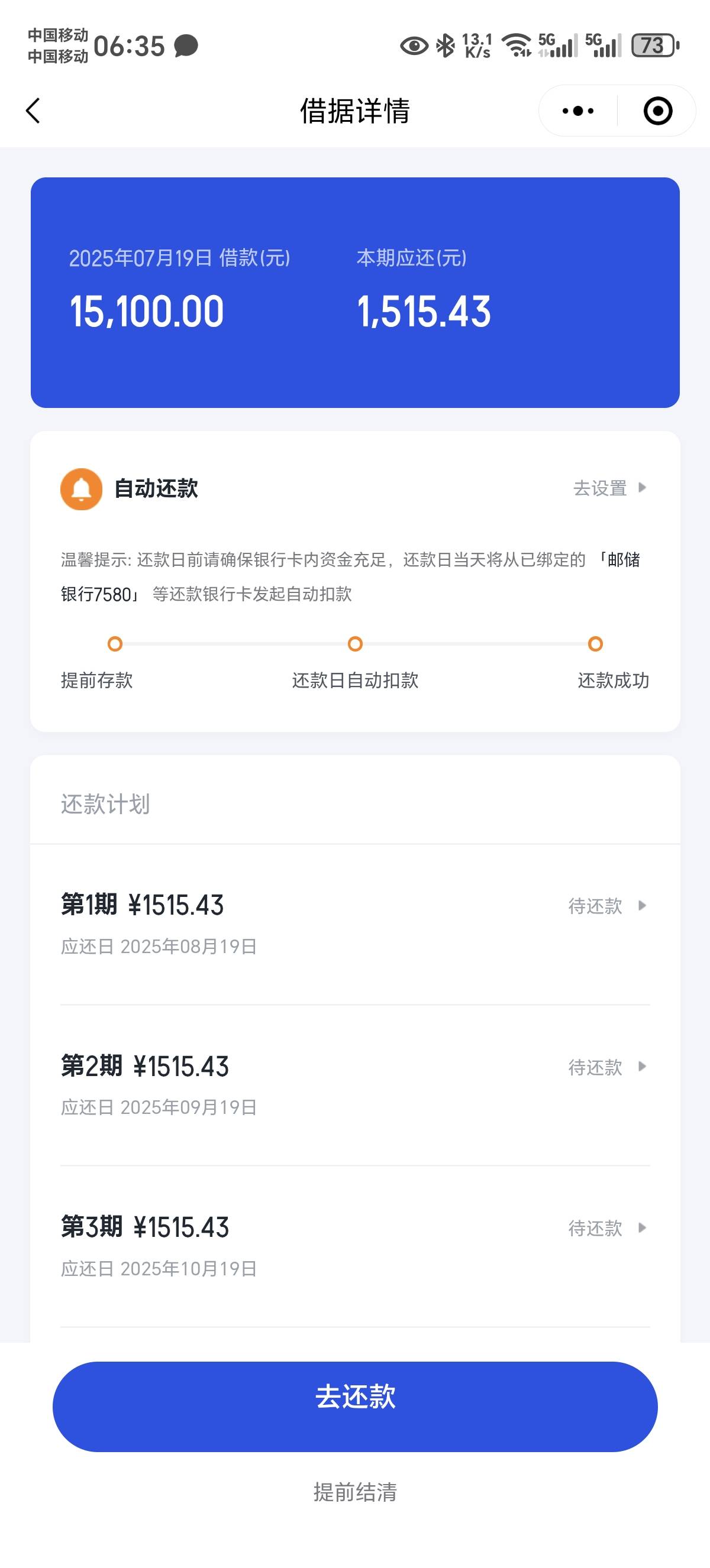Tap the battery indicator in status bar
Image resolution: width=710 pixels, height=1568 pixels.
(x=655, y=46)
